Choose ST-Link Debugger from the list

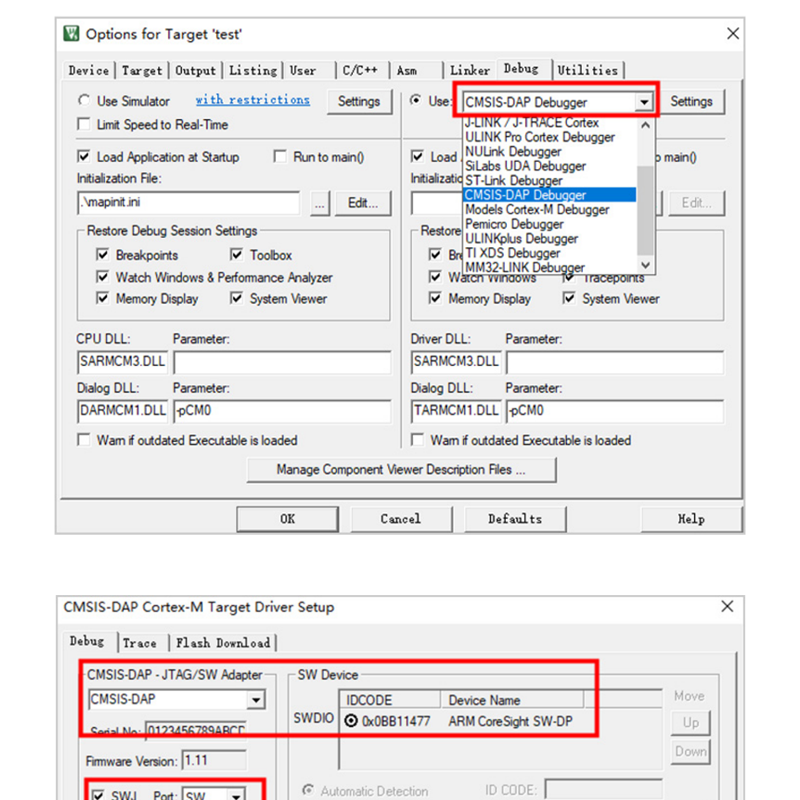click(x=513, y=181)
